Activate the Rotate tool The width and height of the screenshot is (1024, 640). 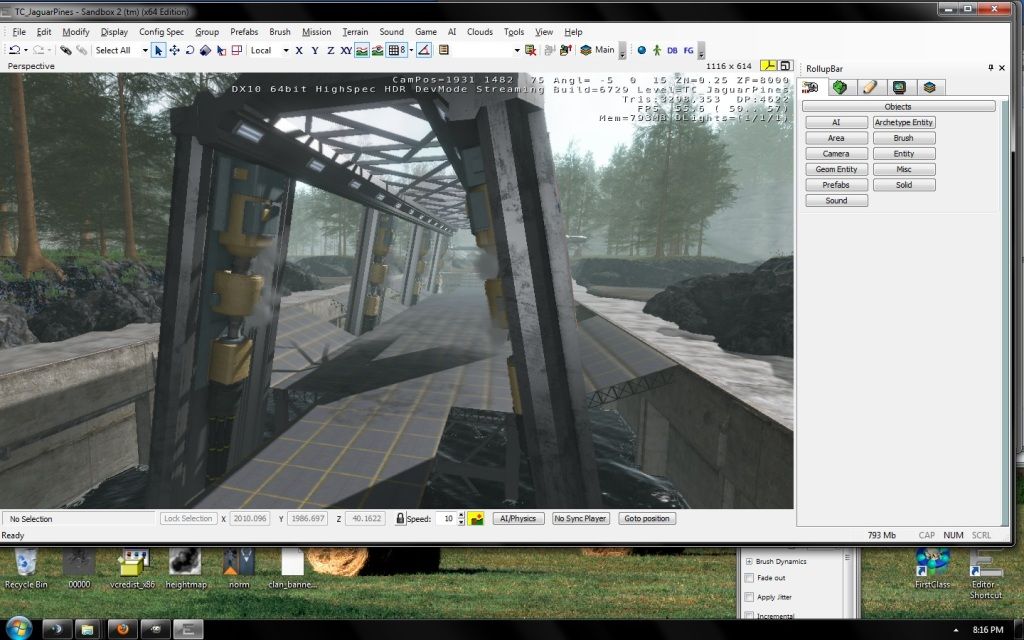190,50
